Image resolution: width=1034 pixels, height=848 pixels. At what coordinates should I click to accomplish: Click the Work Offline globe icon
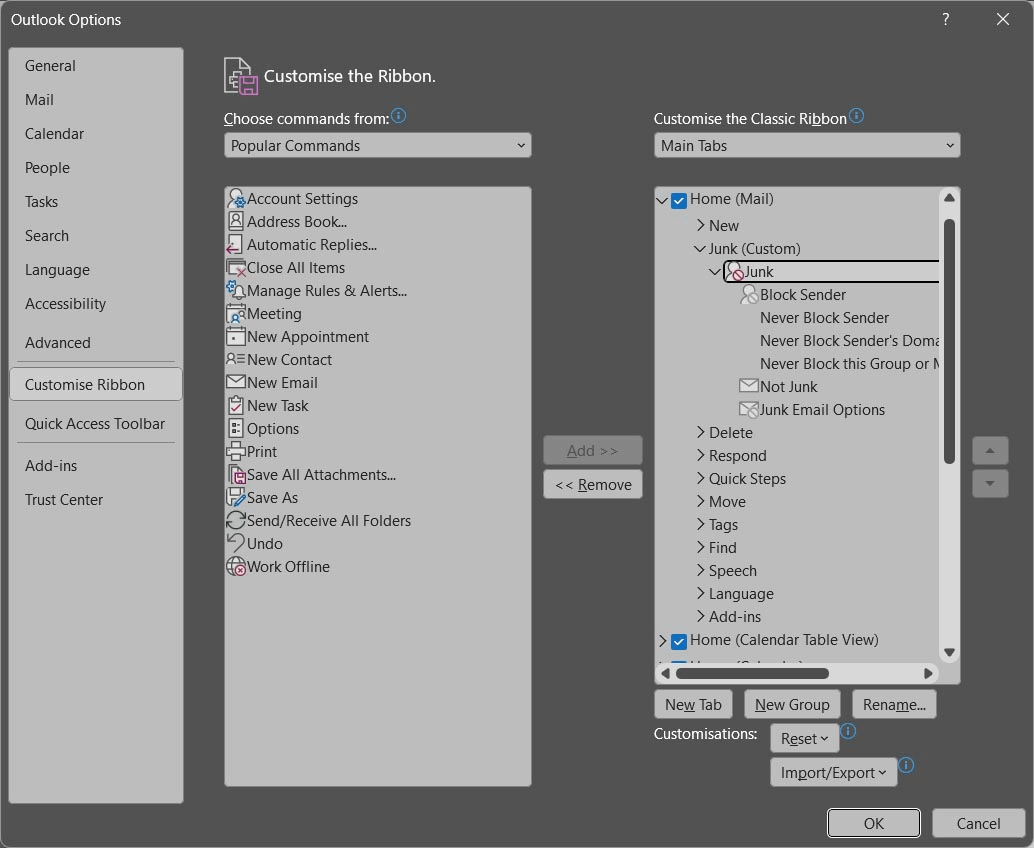pos(235,566)
